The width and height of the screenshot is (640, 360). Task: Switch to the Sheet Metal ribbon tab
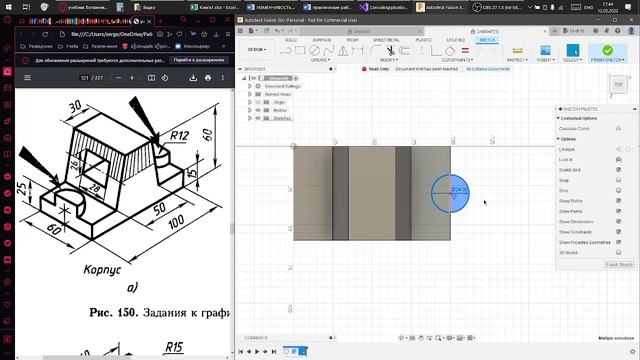(x=386, y=40)
